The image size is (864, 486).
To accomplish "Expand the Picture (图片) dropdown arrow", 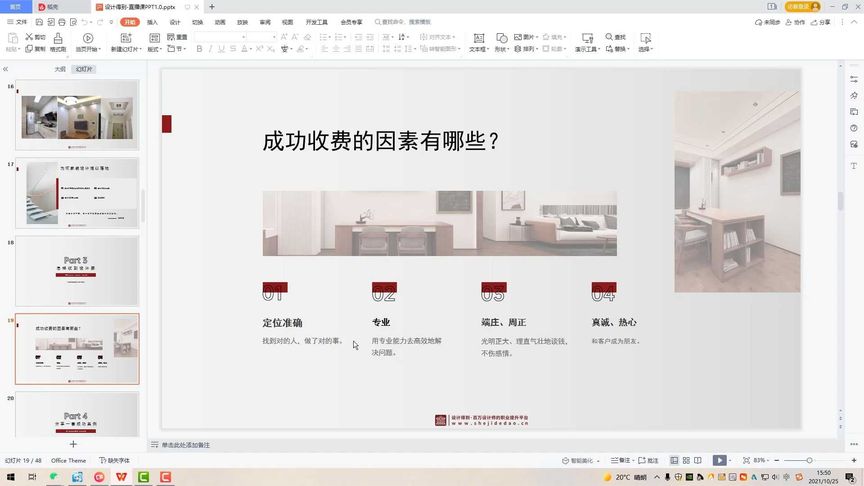I will [x=537, y=37].
